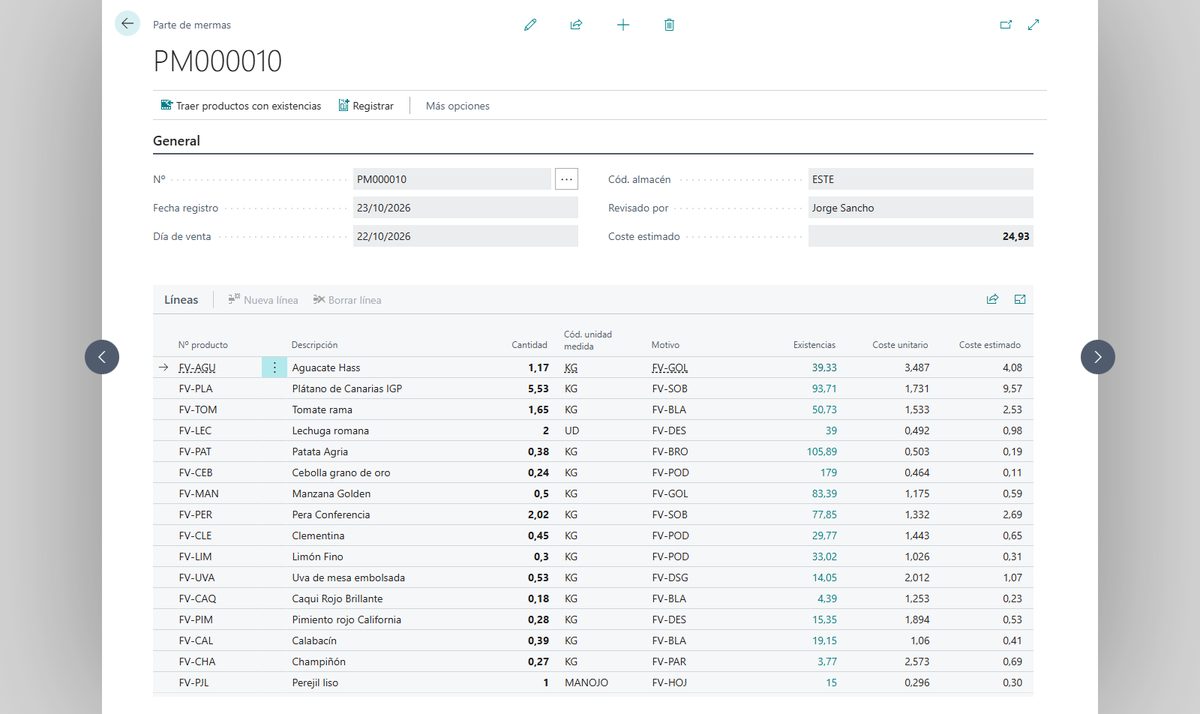Select the Champiñón description cell
Screen dimensions: 1200x714
(x=318, y=662)
